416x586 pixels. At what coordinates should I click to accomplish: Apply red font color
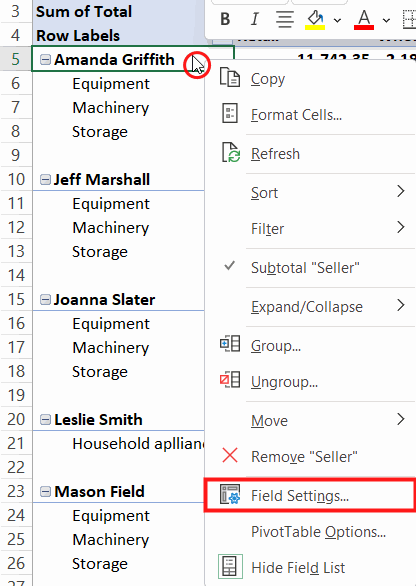tap(364, 19)
